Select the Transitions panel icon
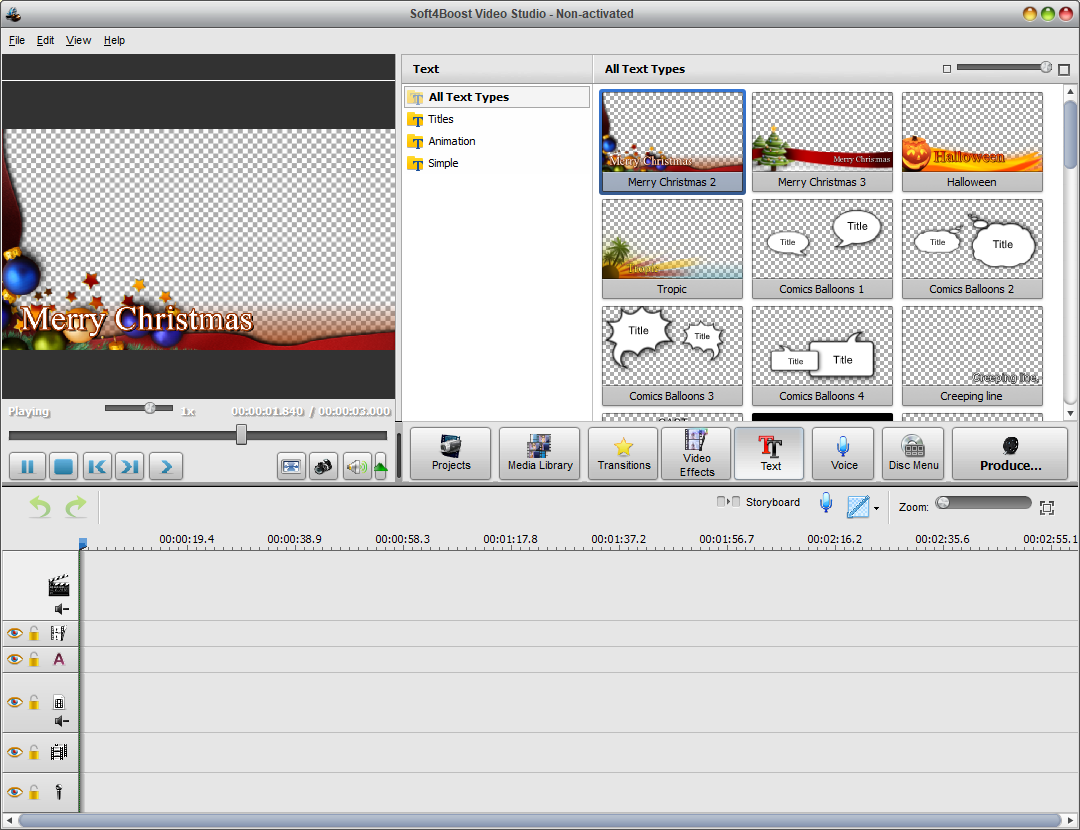Screen dimensions: 1080x830 (x=622, y=453)
